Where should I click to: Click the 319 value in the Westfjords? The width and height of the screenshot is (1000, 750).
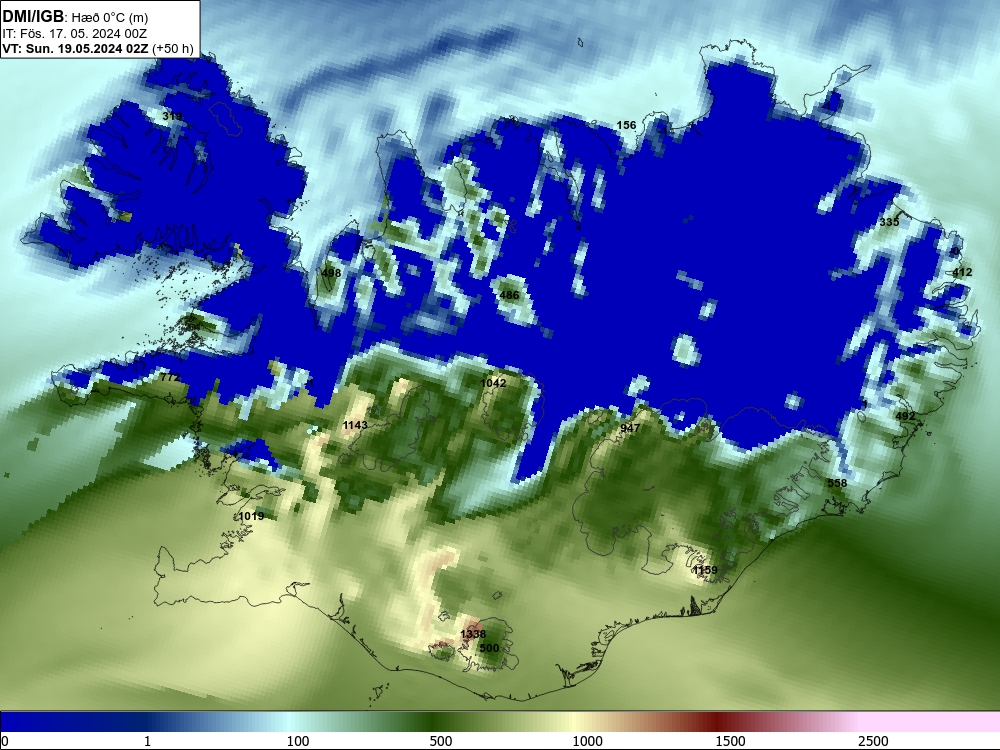[x=172, y=116]
